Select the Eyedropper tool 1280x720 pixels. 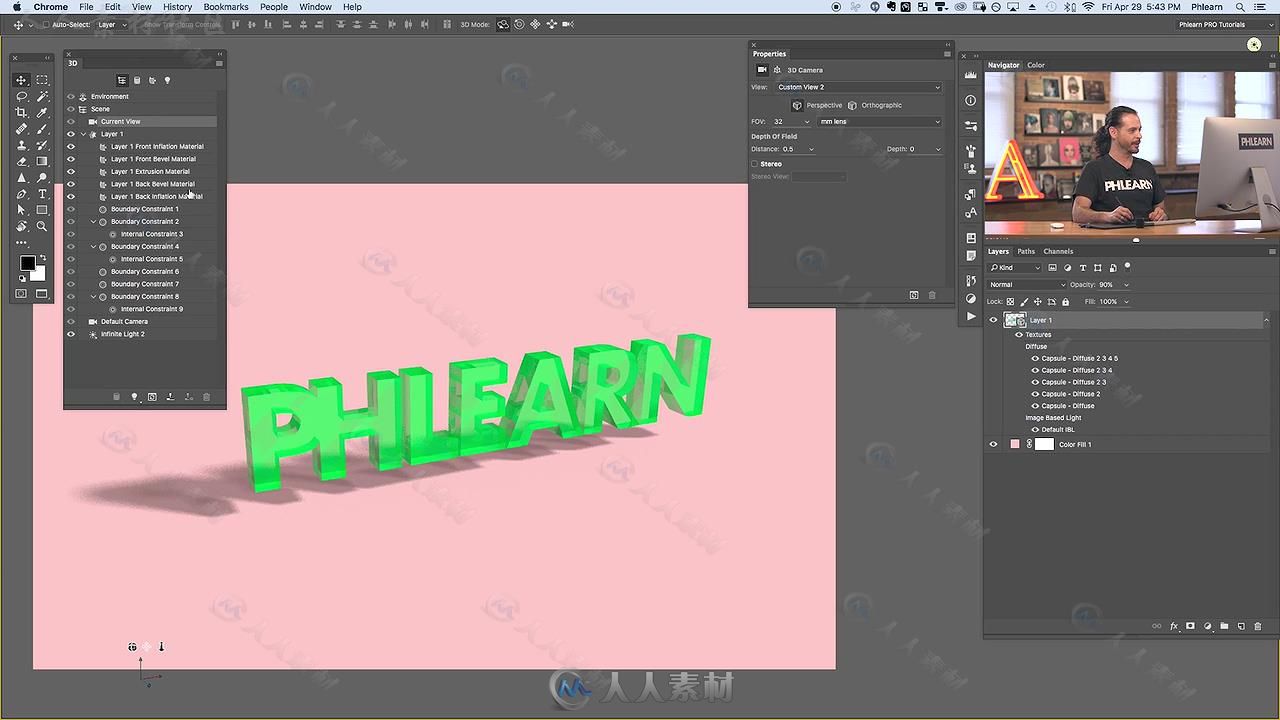click(42, 113)
